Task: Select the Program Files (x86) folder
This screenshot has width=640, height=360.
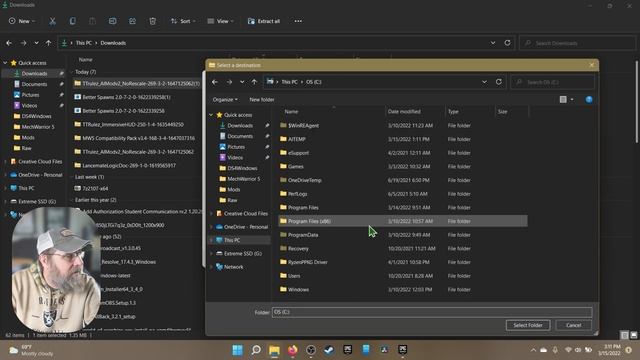Action: [x=403, y=221]
